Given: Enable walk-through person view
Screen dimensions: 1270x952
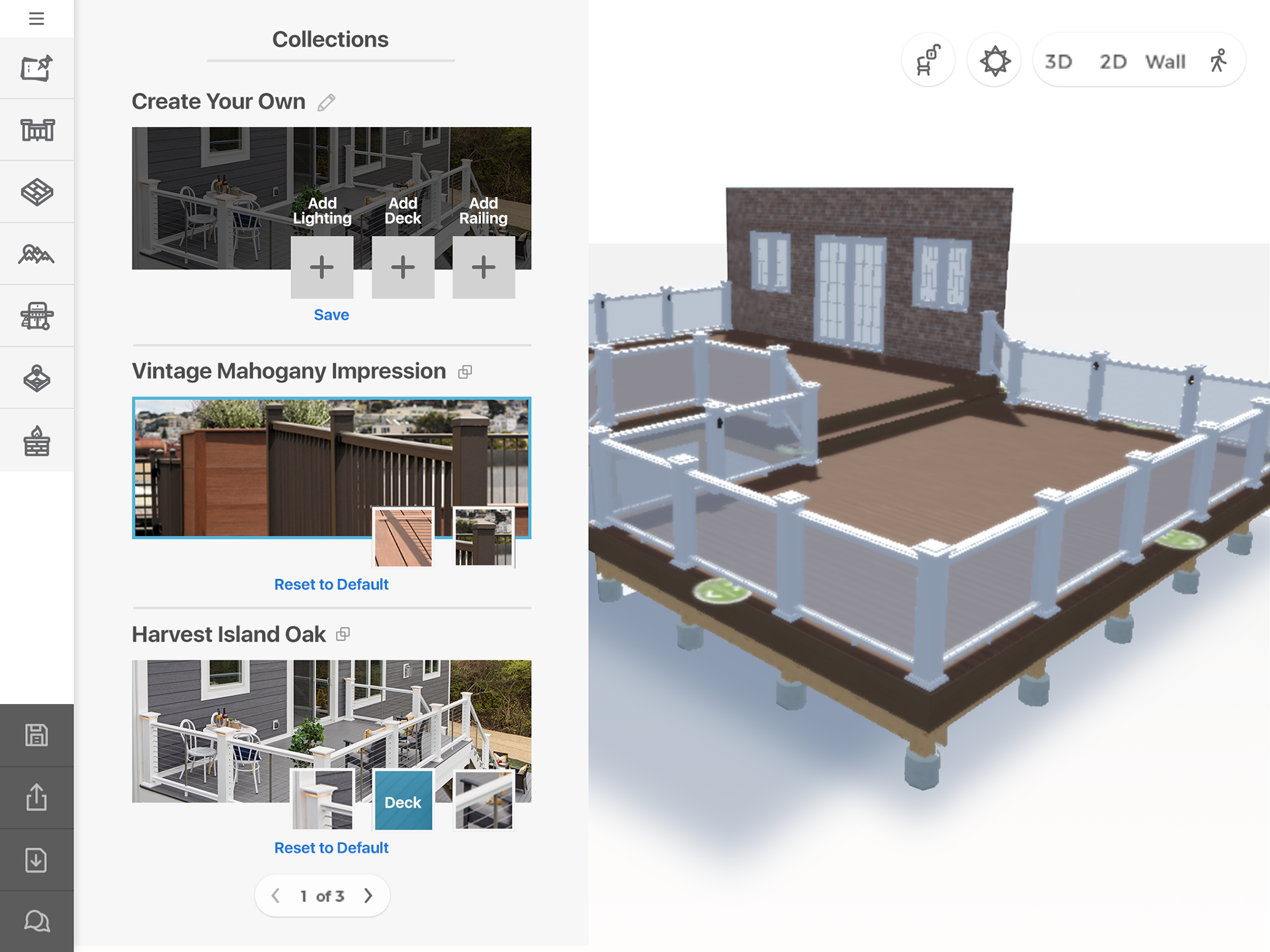Looking at the screenshot, I should (1218, 61).
